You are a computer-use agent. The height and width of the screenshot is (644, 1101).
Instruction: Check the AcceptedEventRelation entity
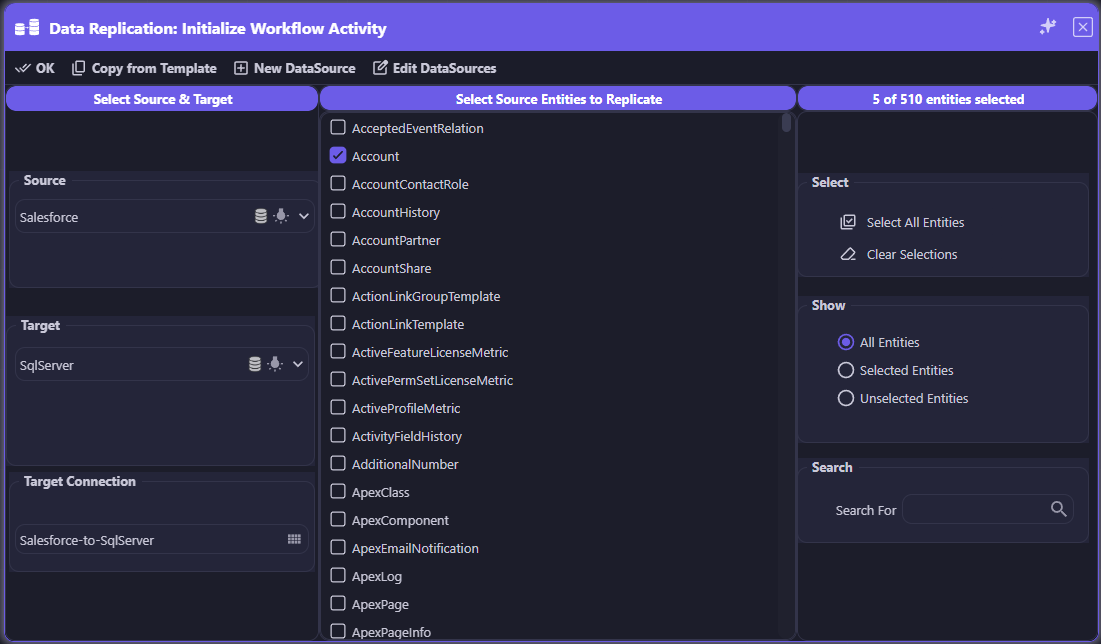pos(338,127)
